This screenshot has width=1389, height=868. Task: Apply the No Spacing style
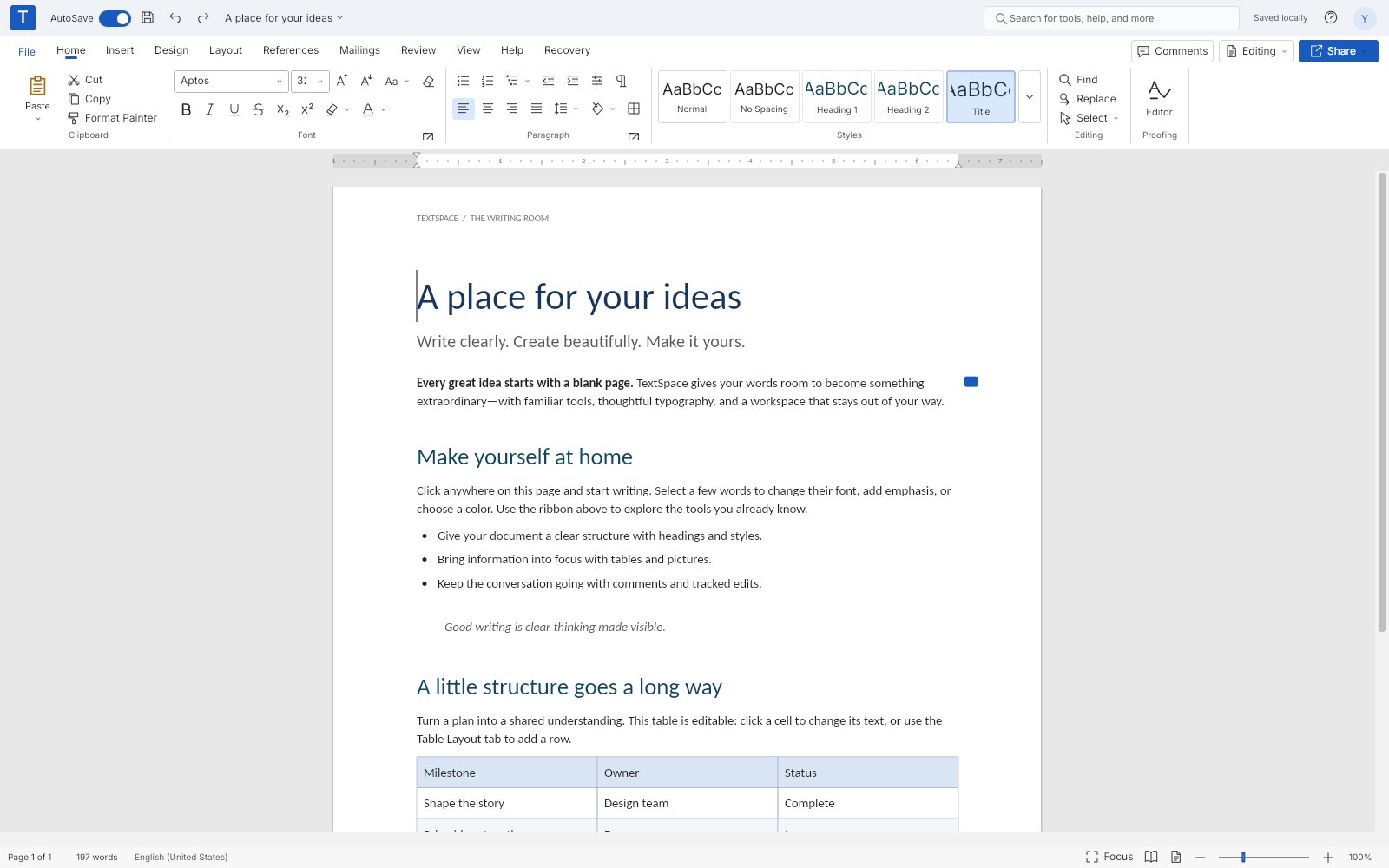pyautogui.click(x=764, y=97)
